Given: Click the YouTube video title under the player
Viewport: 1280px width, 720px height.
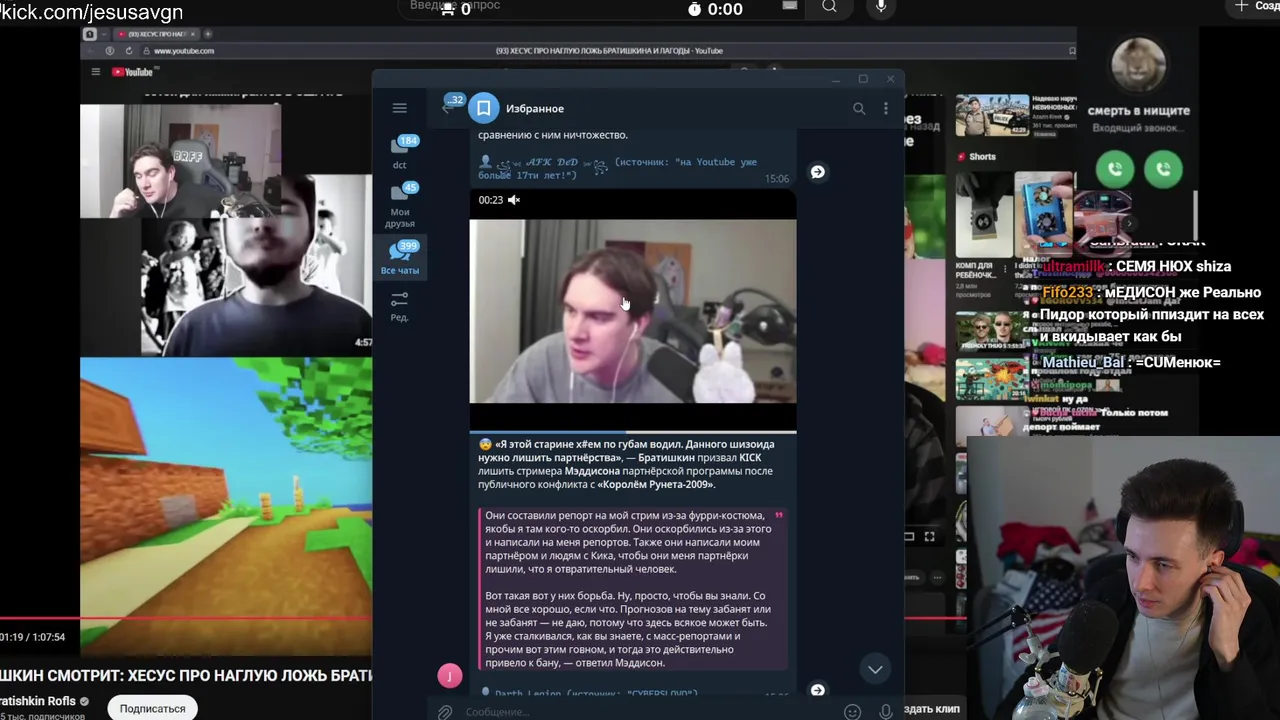Looking at the screenshot, I should 186,676.
